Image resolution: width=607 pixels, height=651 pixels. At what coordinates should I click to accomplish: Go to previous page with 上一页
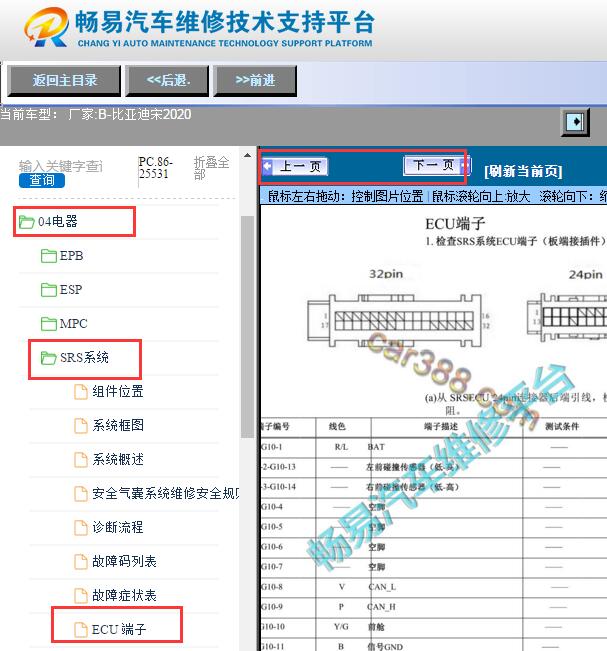coord(296,167)
